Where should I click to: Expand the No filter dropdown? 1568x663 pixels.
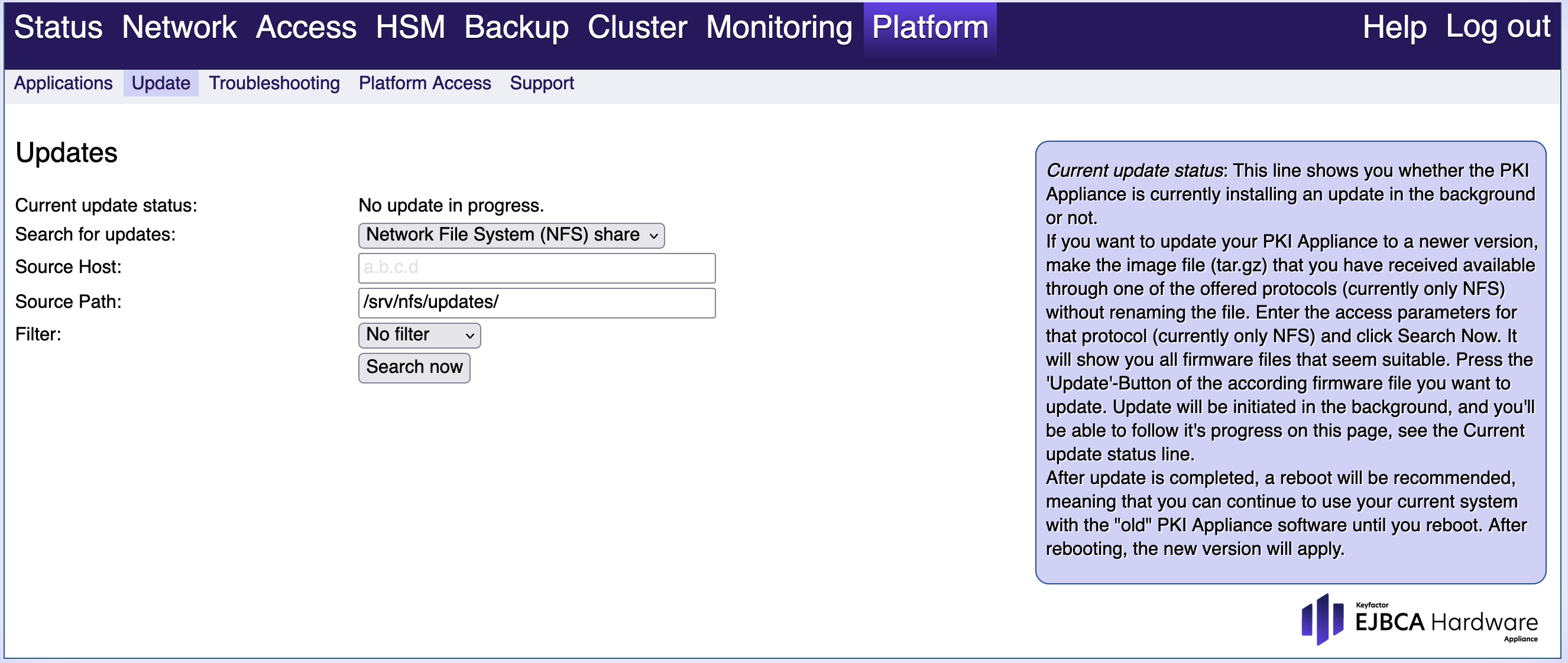coord(419,334)
